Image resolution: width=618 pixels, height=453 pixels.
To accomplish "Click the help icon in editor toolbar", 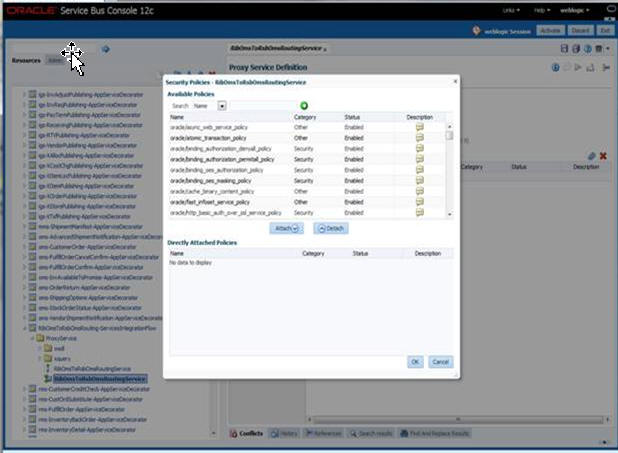I will (x=588, y=48).
